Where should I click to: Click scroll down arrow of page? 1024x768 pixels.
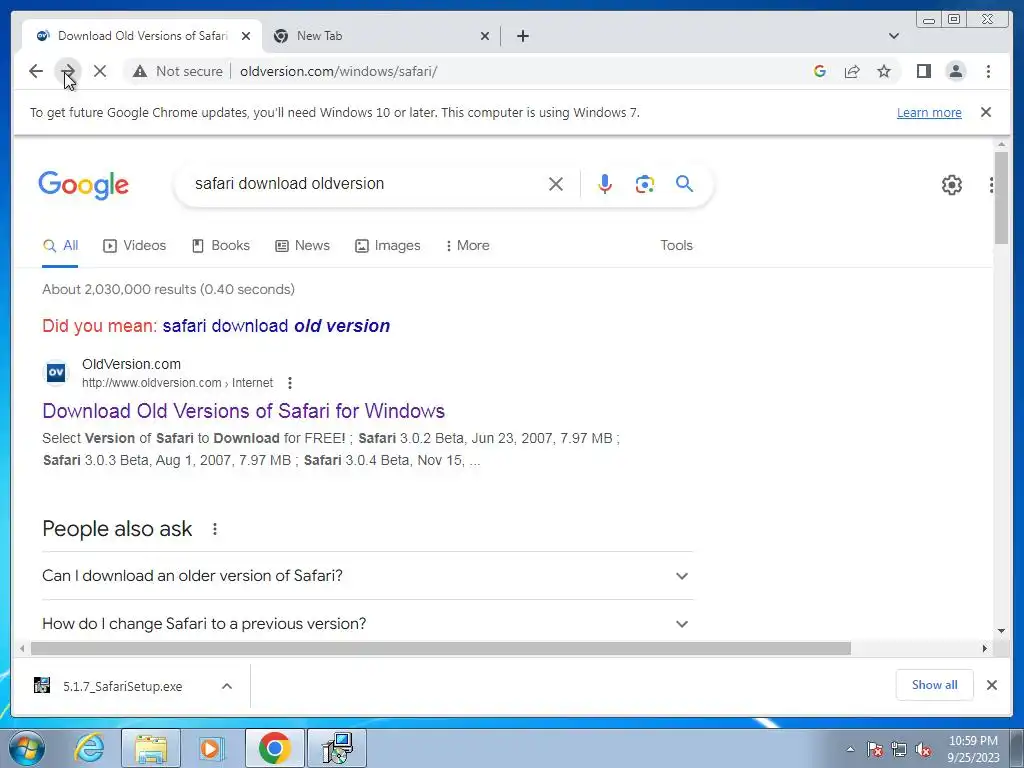1001,631
